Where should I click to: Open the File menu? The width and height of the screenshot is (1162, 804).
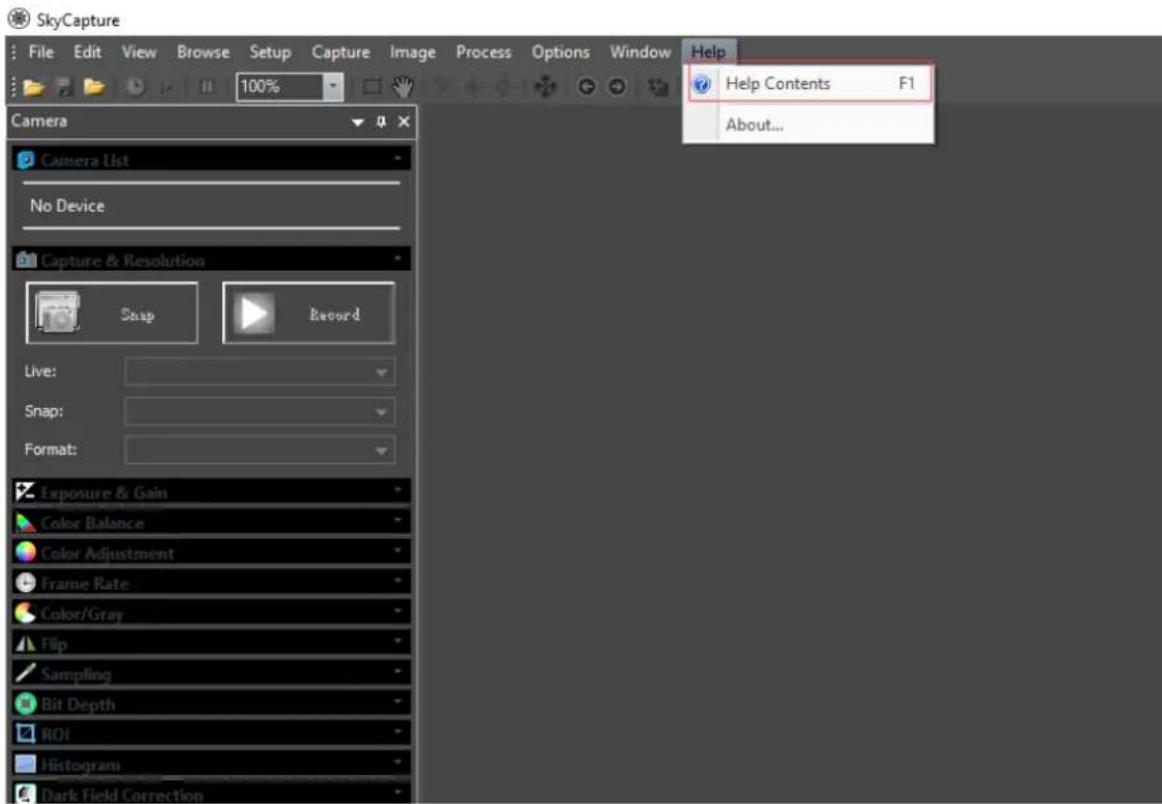coord(41,53)
